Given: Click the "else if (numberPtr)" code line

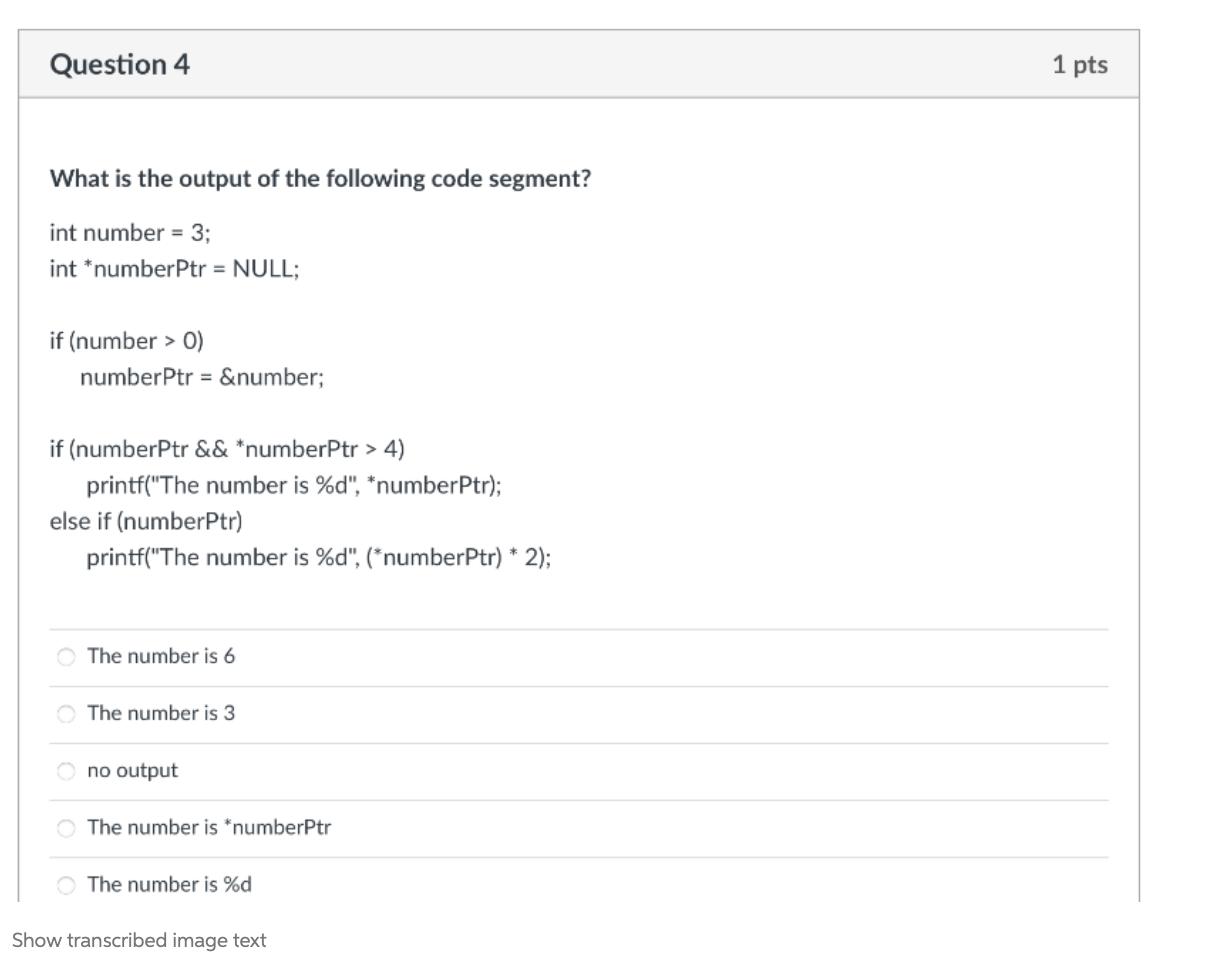Looking at the screenshot, I should pyautogui.click(x=144, y=521).
